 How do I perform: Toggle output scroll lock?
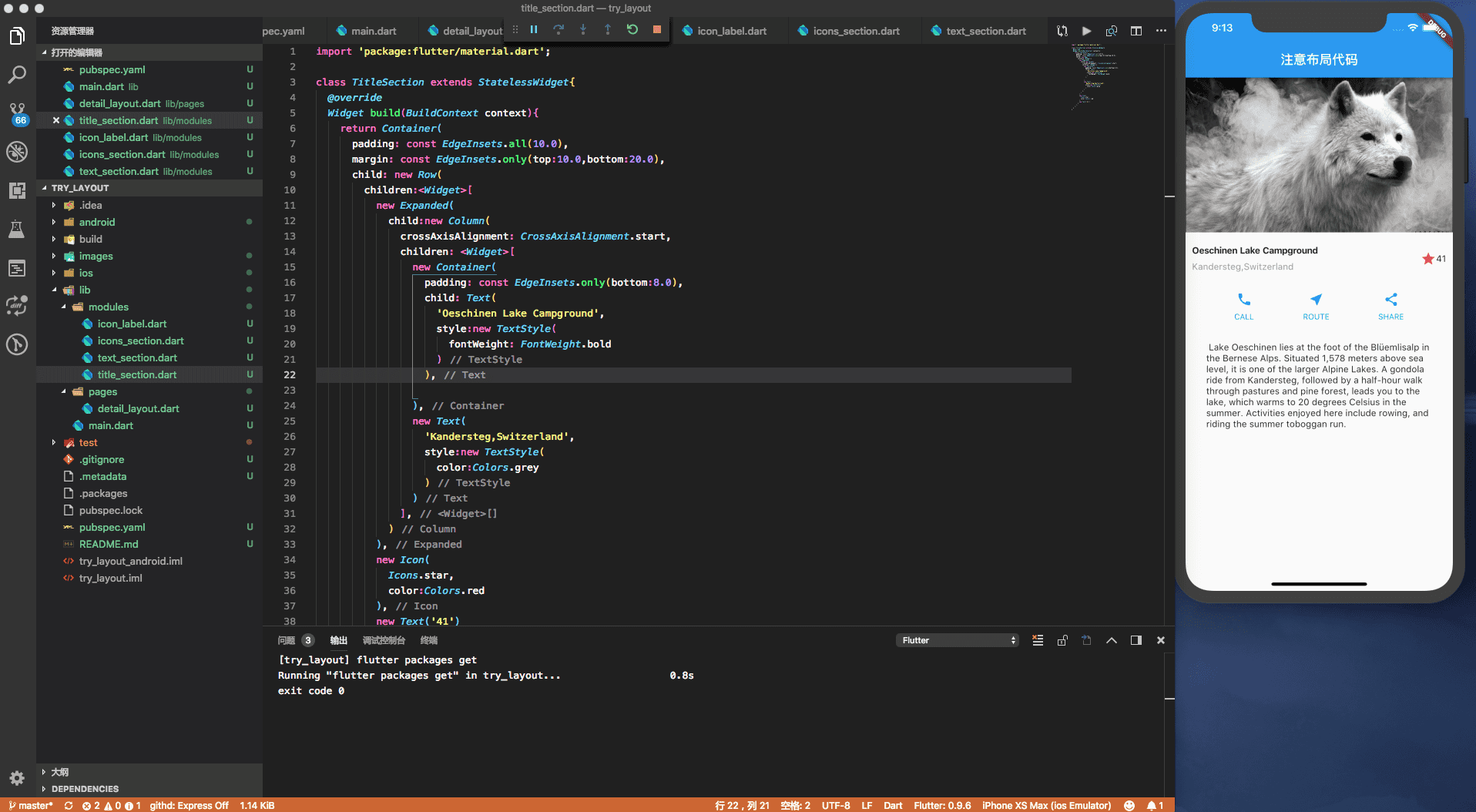[x=1062, y=640]
